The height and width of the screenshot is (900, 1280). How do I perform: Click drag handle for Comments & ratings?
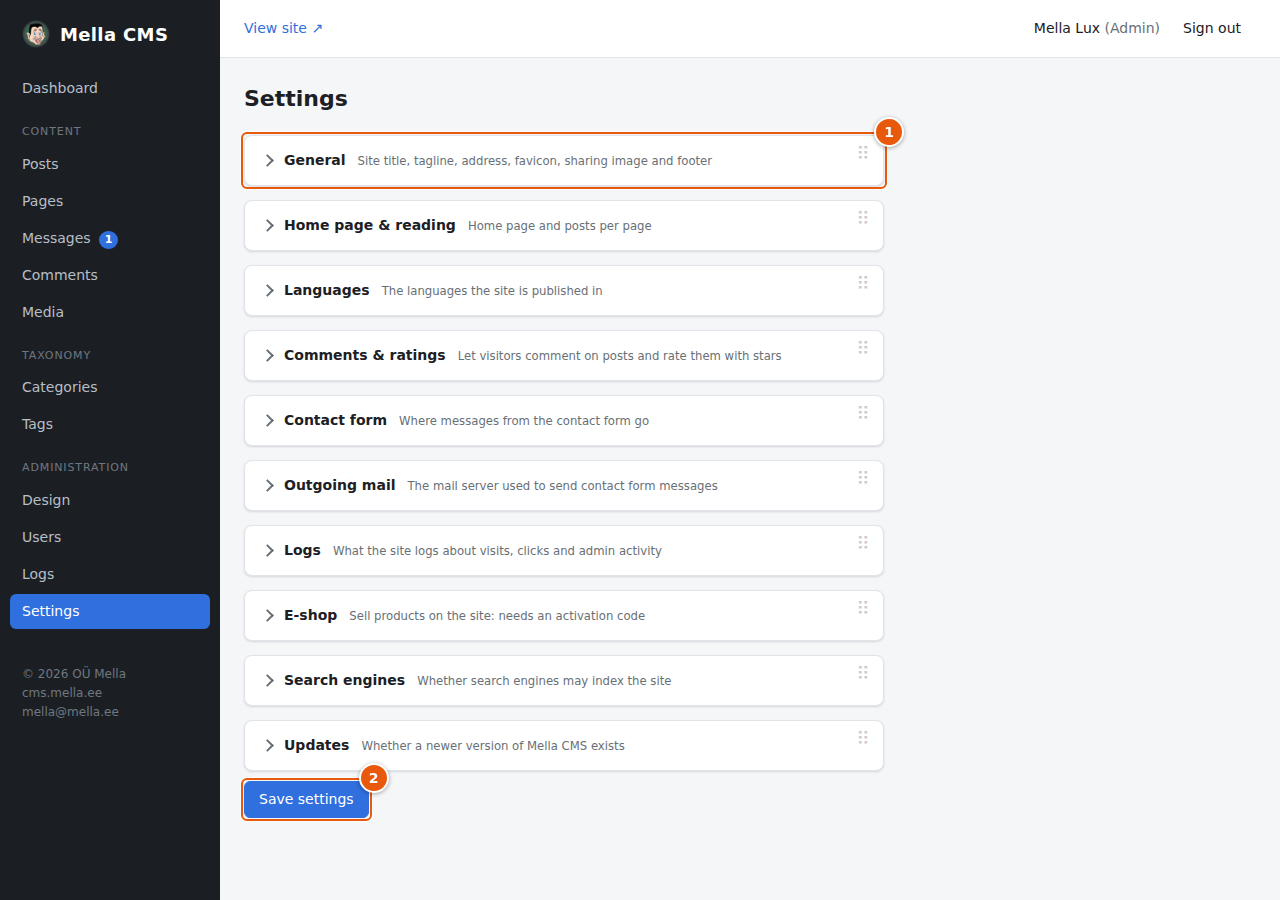tap(863, 347)
